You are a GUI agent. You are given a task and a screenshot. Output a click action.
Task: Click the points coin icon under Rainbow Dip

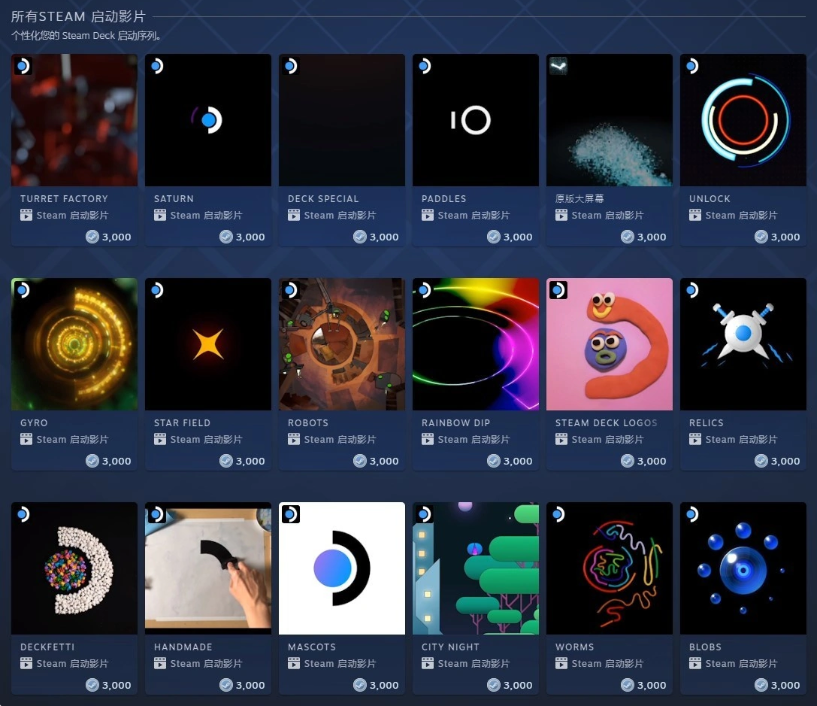point(493,461)
